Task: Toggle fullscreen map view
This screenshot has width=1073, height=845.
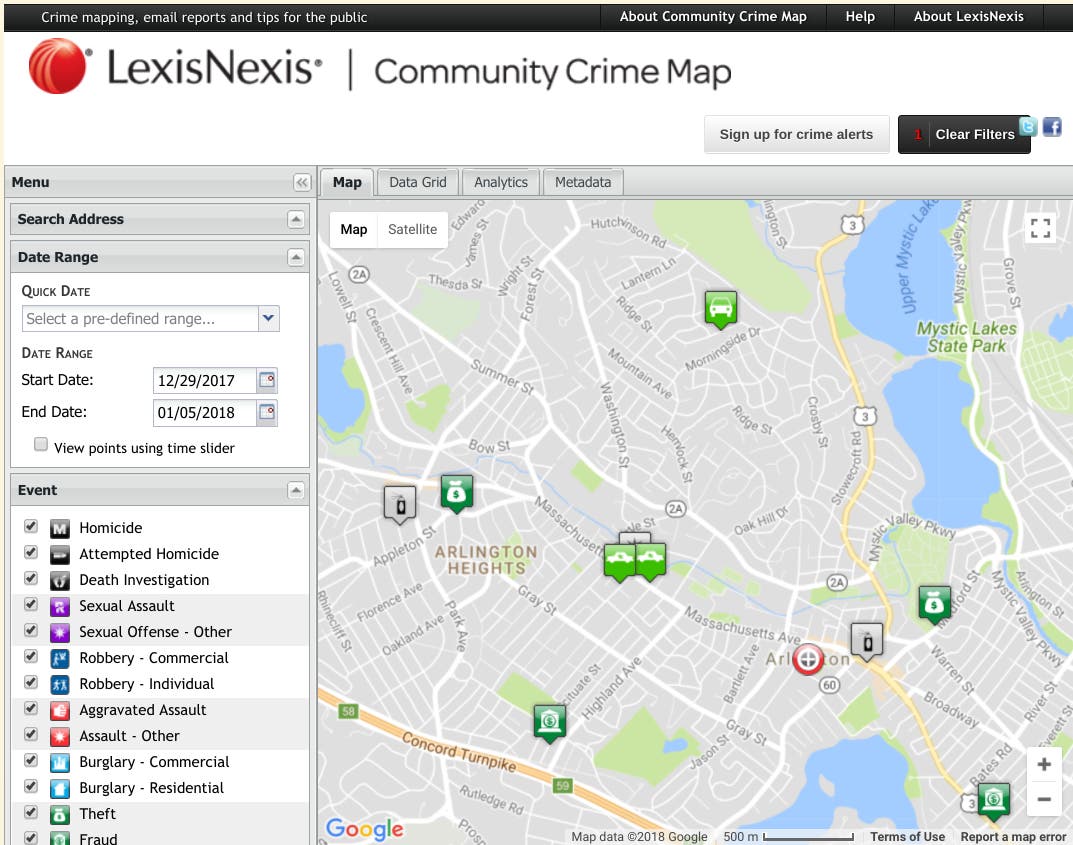Action: pyautogui.click(x=1041, y=228)
